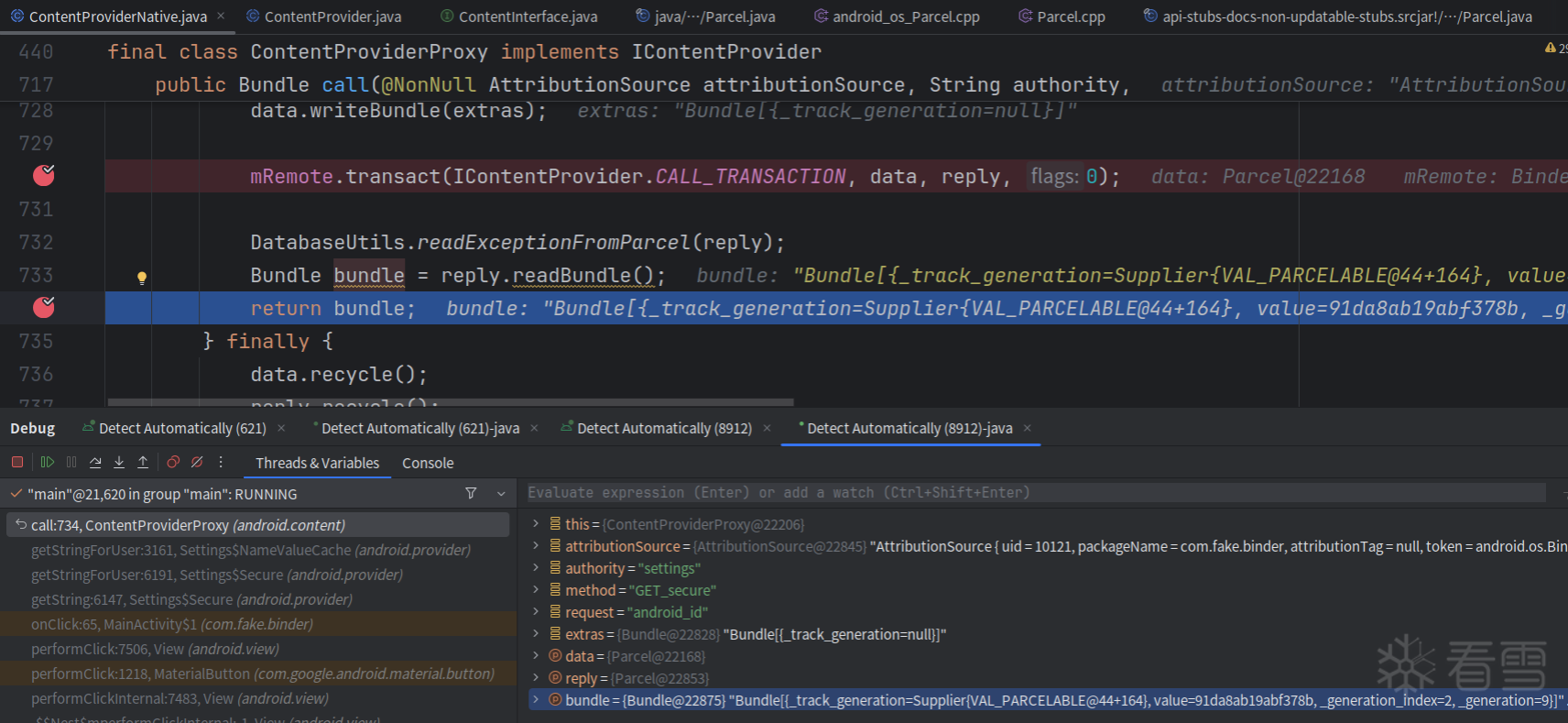Screen dimensions: 1568x723
Task: Click the intention lightbulb on line 733
Action: coord(142,277)
